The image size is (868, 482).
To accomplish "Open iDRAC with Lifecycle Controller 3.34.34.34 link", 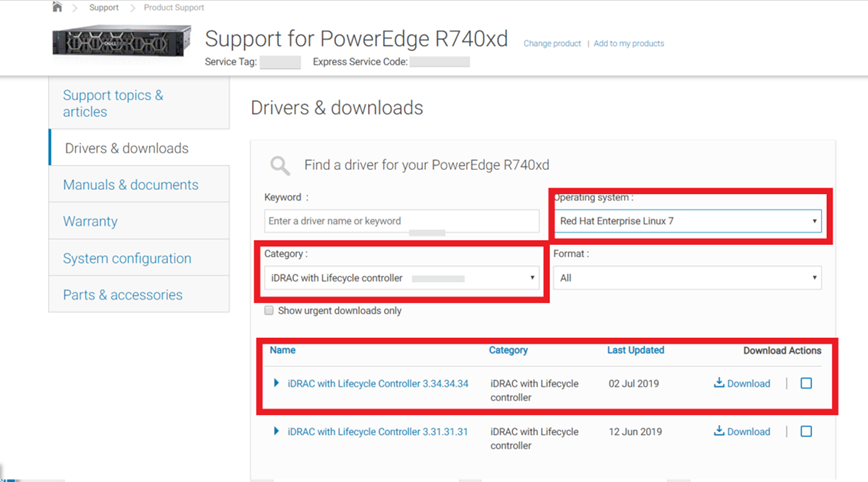I will [x=378, y=383].
